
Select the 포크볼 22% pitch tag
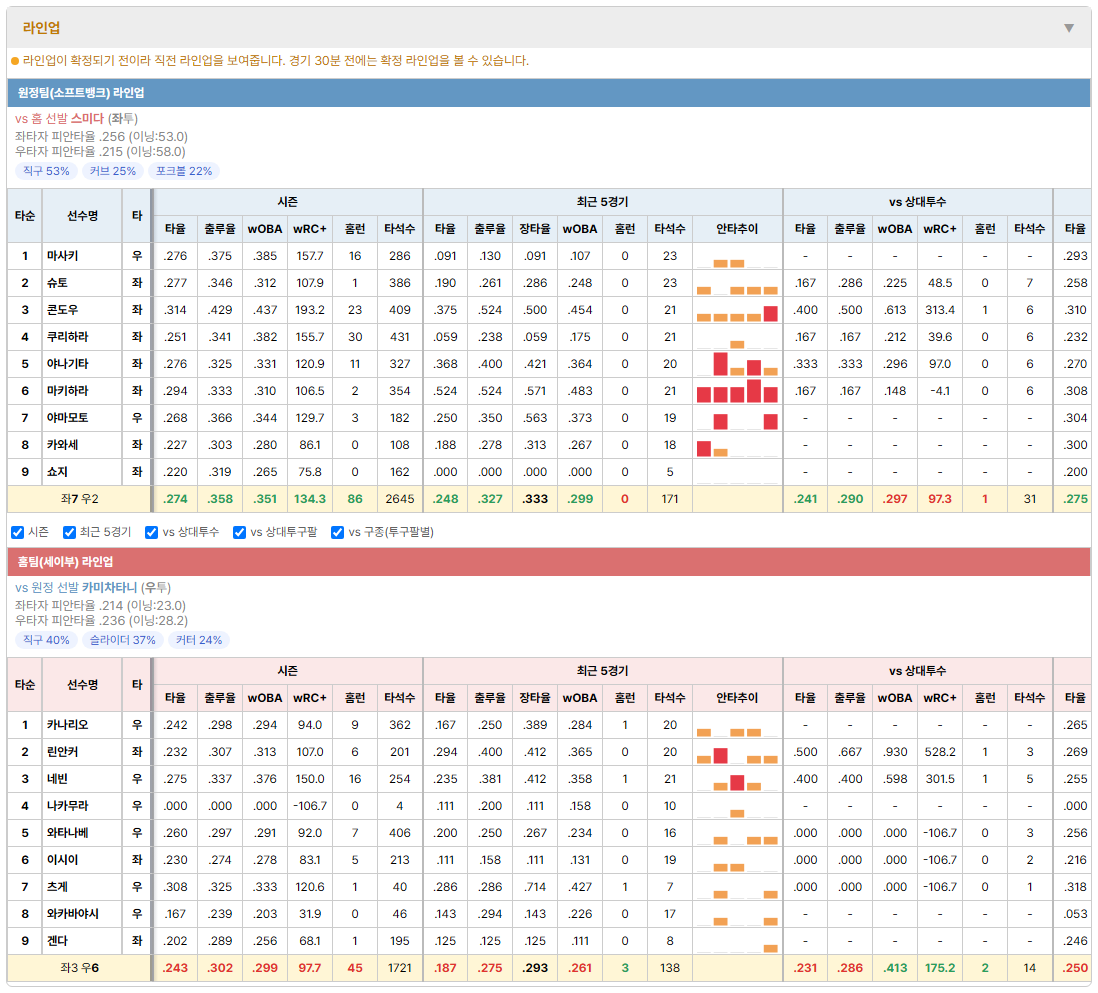coord(183,171)
